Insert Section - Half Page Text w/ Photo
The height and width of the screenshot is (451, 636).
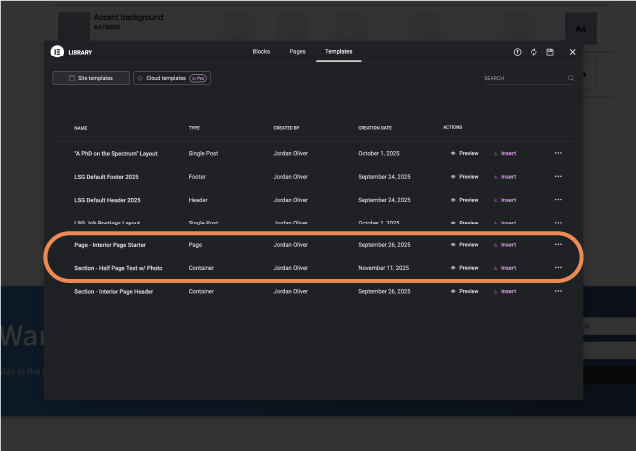point(504,268)
